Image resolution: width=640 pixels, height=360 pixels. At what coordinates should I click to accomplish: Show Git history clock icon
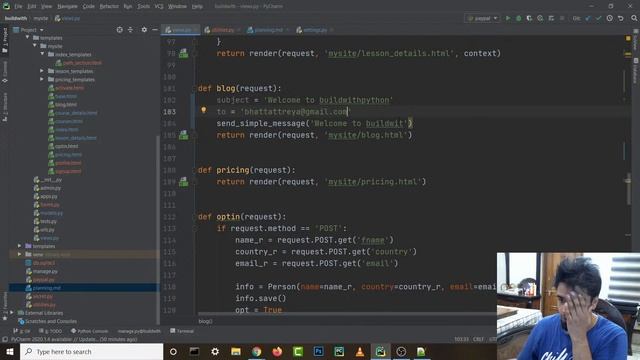pyautogui.click(x=609, y=18)
